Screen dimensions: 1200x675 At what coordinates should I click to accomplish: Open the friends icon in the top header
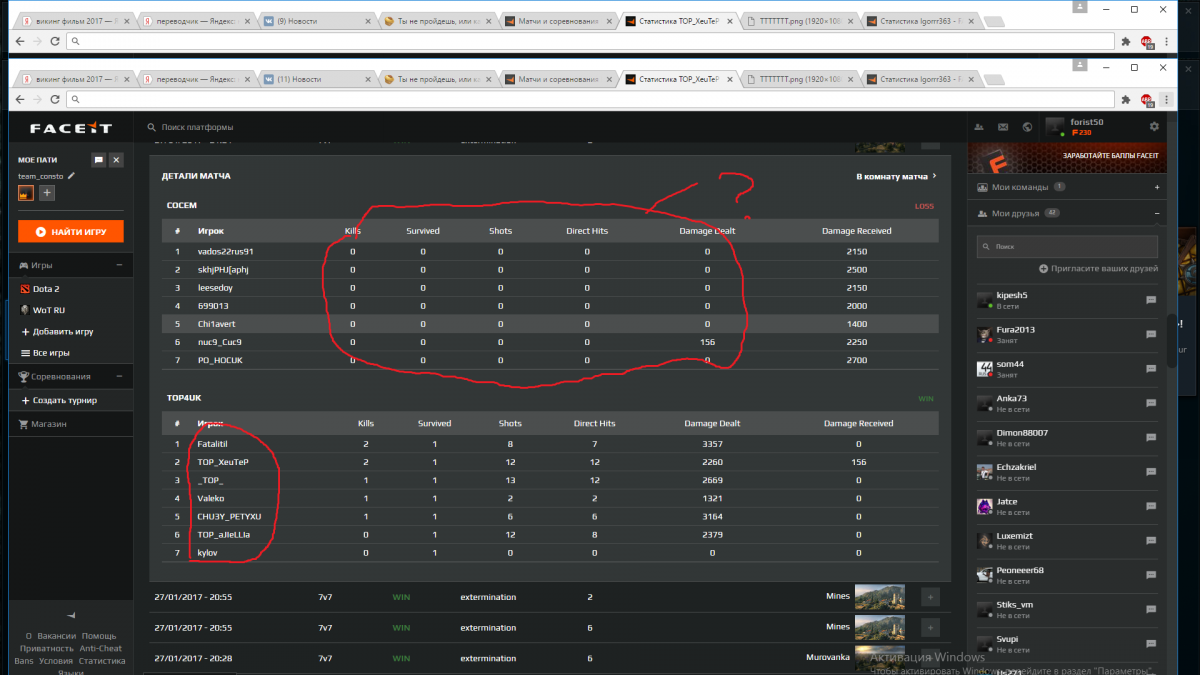pyautogui.click(x=978, y=127)
